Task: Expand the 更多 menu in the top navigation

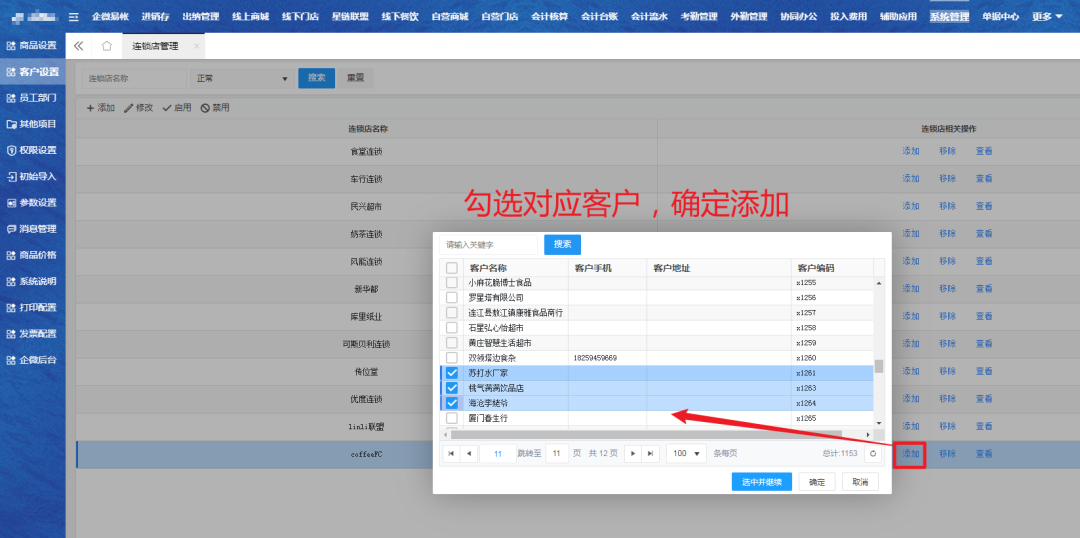Action: 1047,17
